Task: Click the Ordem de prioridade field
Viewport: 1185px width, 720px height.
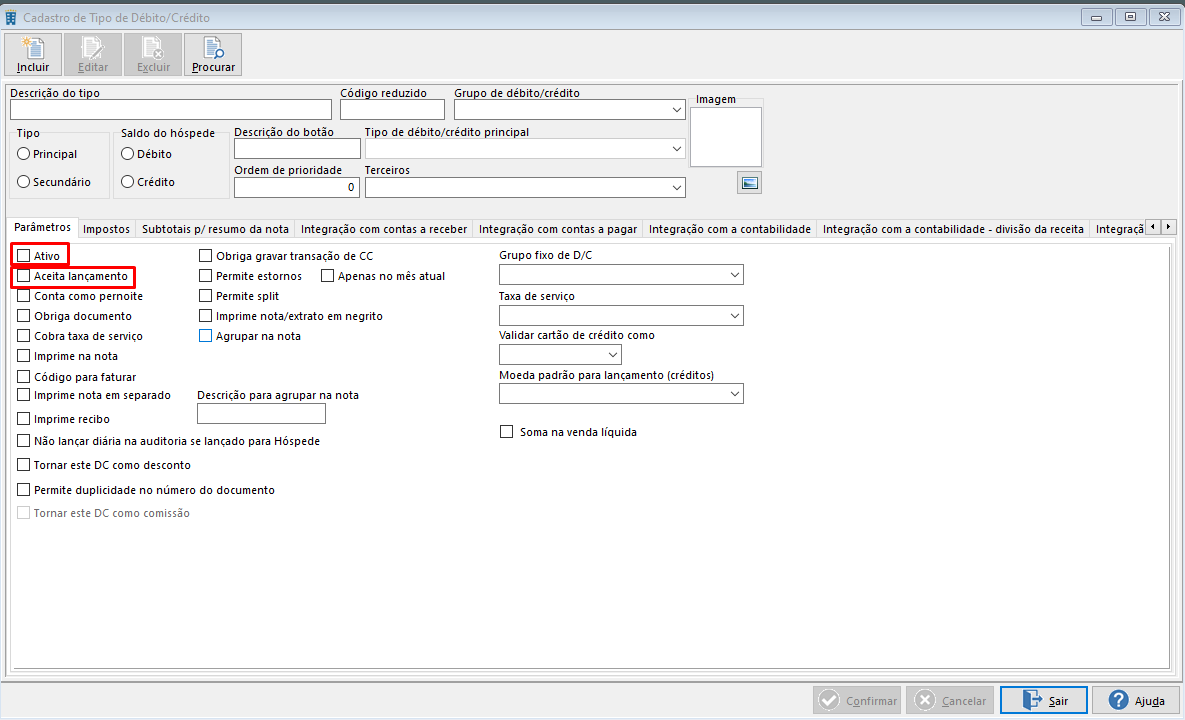Action: [296, 187]
